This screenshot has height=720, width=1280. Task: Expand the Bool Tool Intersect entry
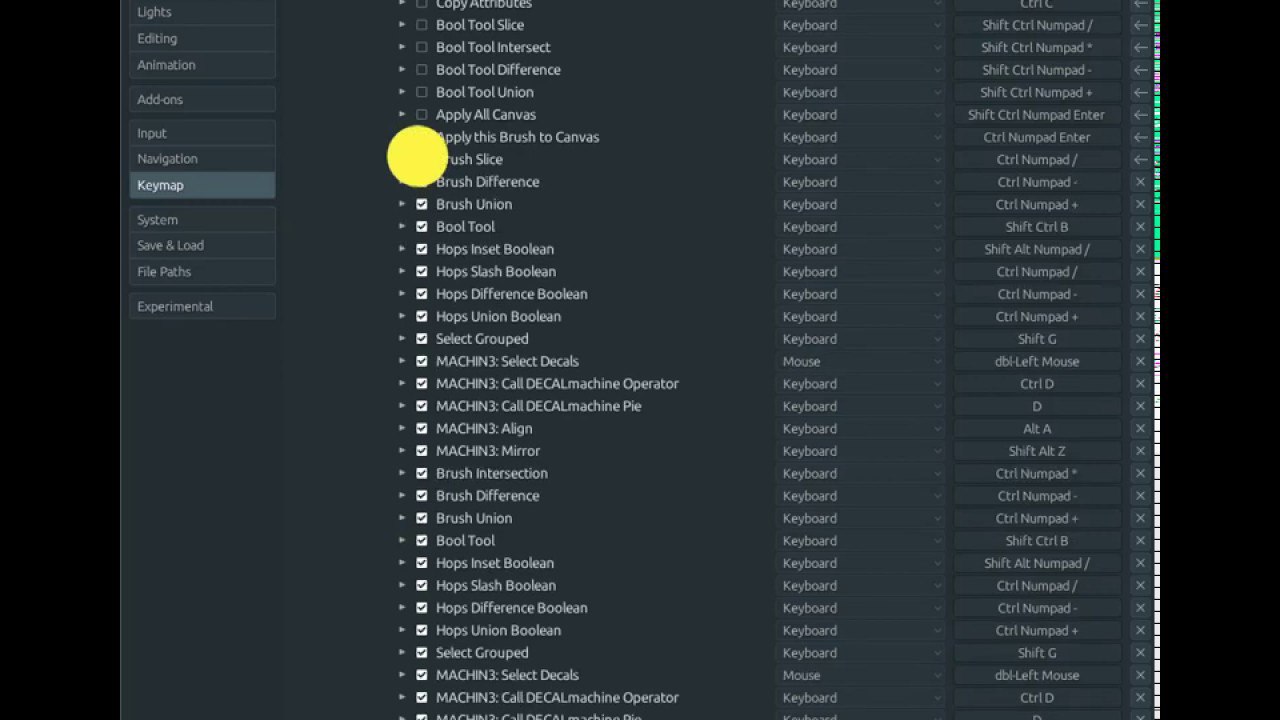(x=402, y=47)
